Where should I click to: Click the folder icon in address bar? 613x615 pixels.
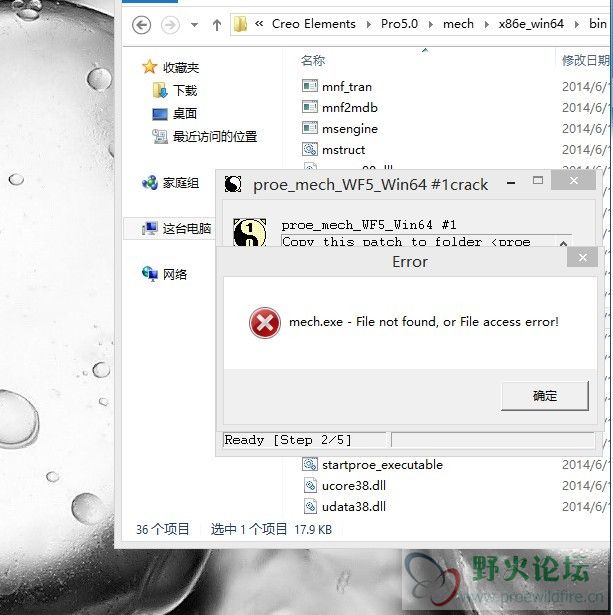[240, 24]
